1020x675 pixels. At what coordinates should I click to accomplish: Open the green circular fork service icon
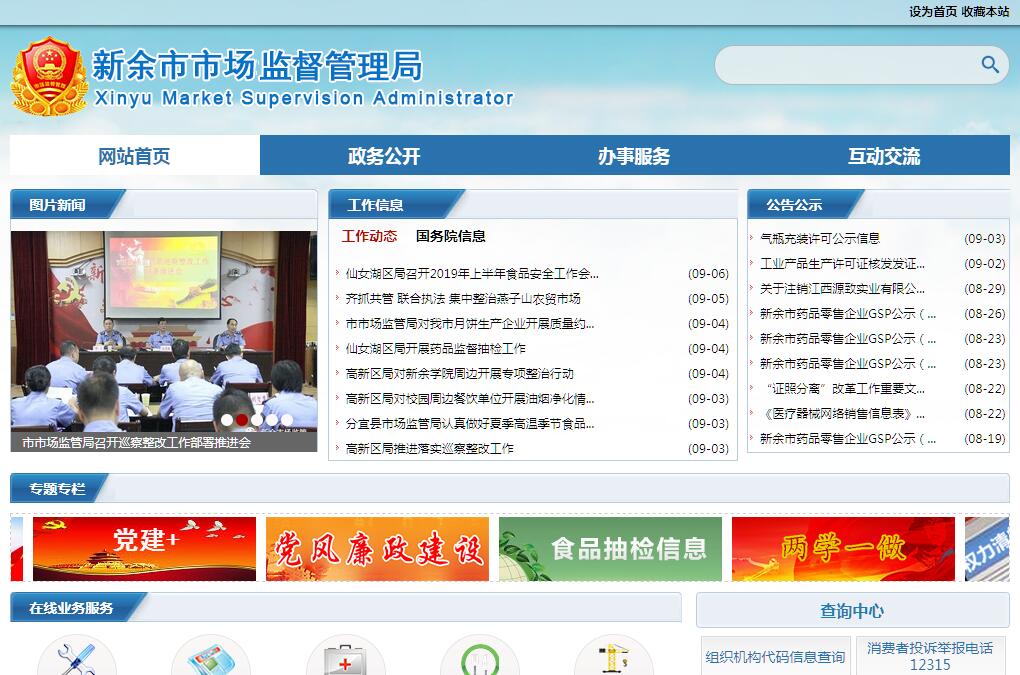coord(479,659)
